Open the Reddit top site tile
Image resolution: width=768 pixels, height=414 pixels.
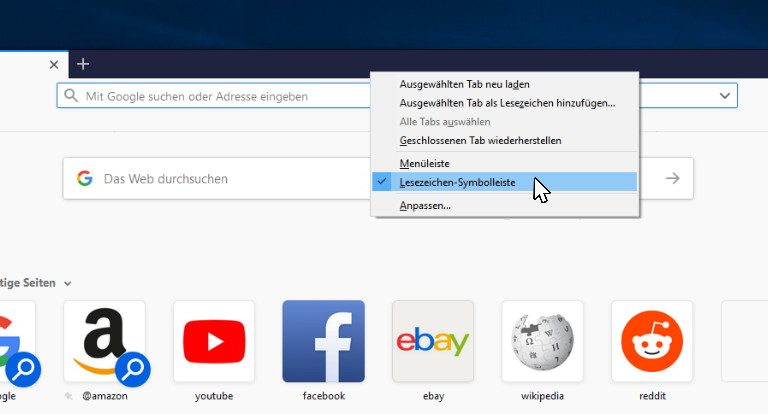[652, 341]
